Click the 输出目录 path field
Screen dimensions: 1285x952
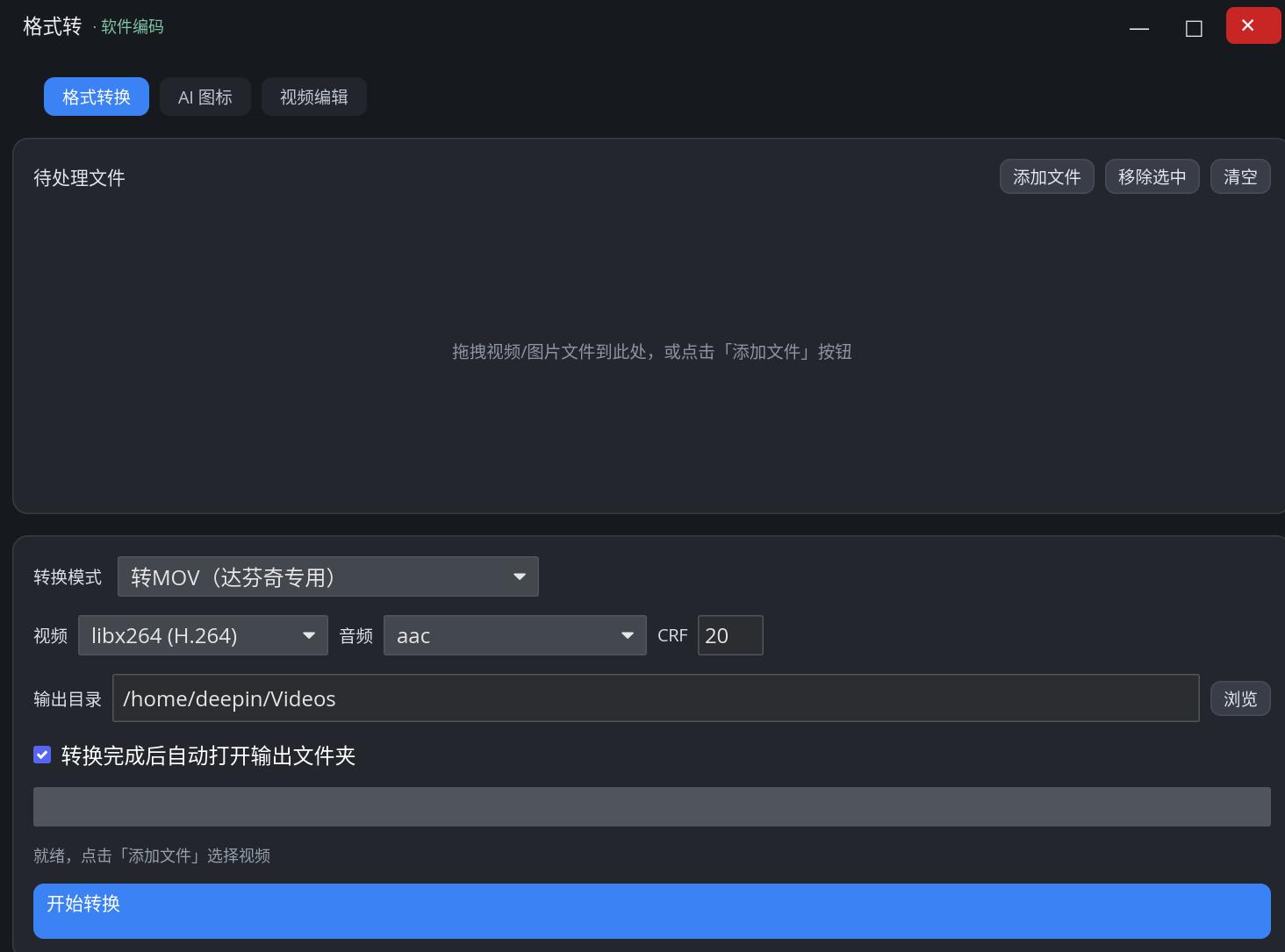656,698
